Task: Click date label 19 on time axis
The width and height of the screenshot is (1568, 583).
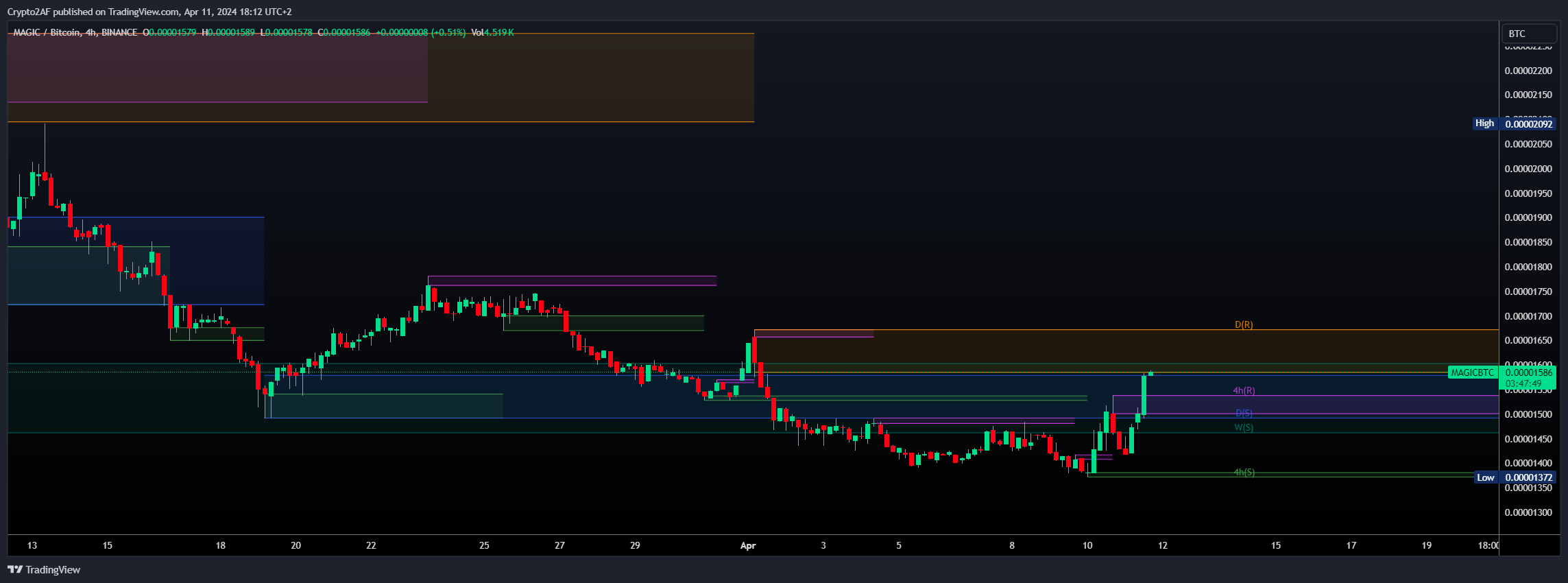Action: point(1427,545)
